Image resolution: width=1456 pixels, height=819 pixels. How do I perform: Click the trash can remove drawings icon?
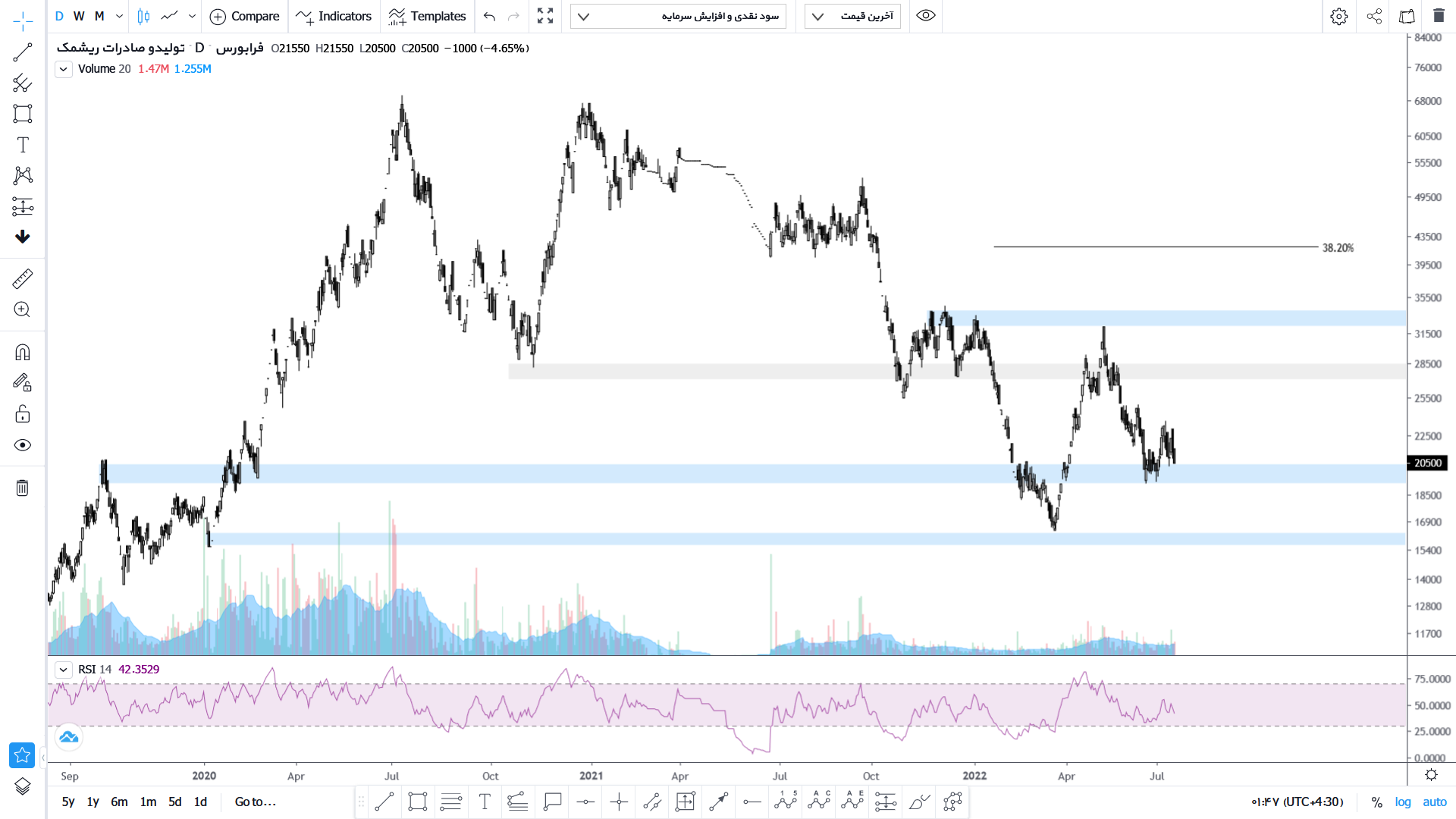pos(23,488)
